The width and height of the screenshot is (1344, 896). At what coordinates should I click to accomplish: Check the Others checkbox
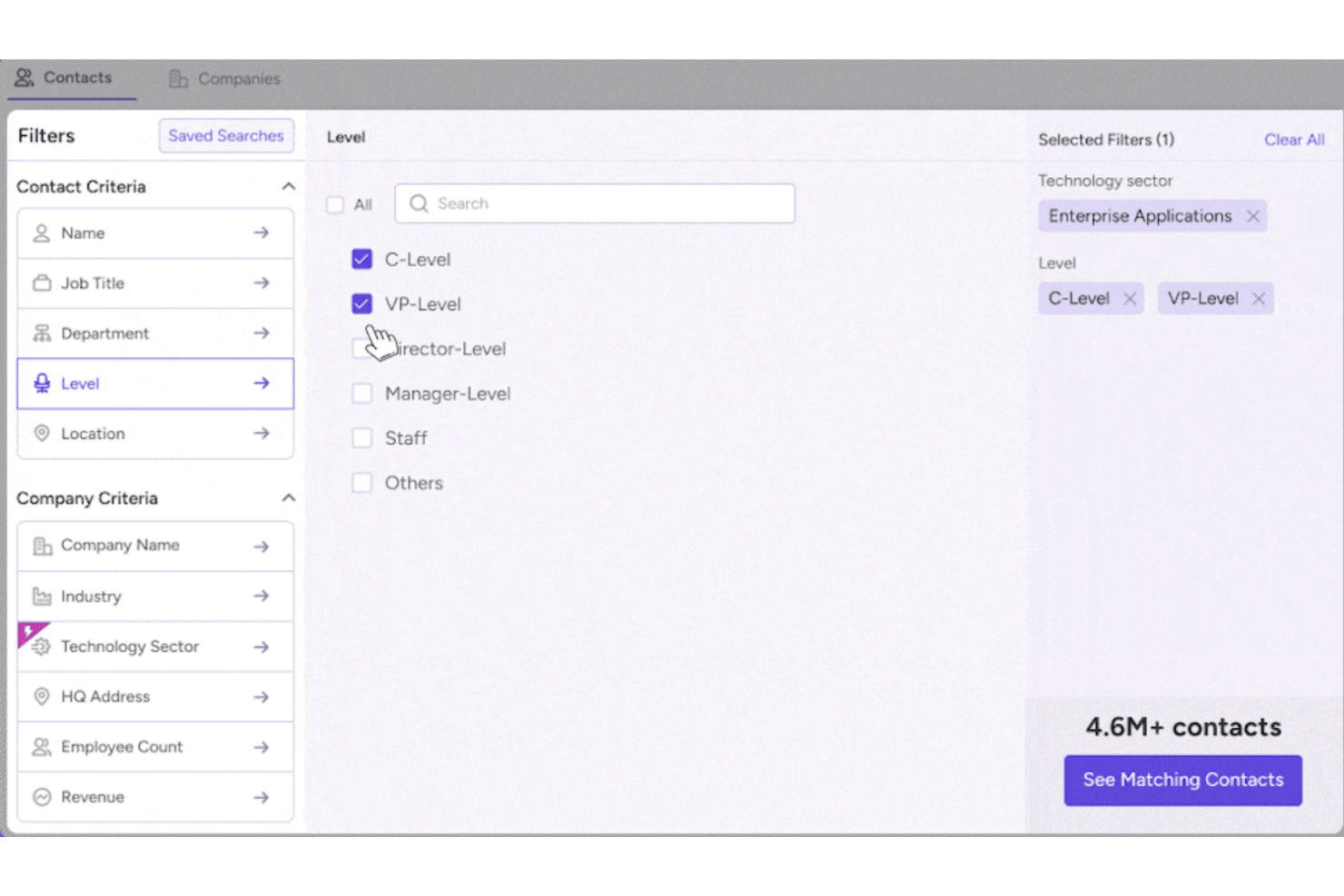point(361,482)
